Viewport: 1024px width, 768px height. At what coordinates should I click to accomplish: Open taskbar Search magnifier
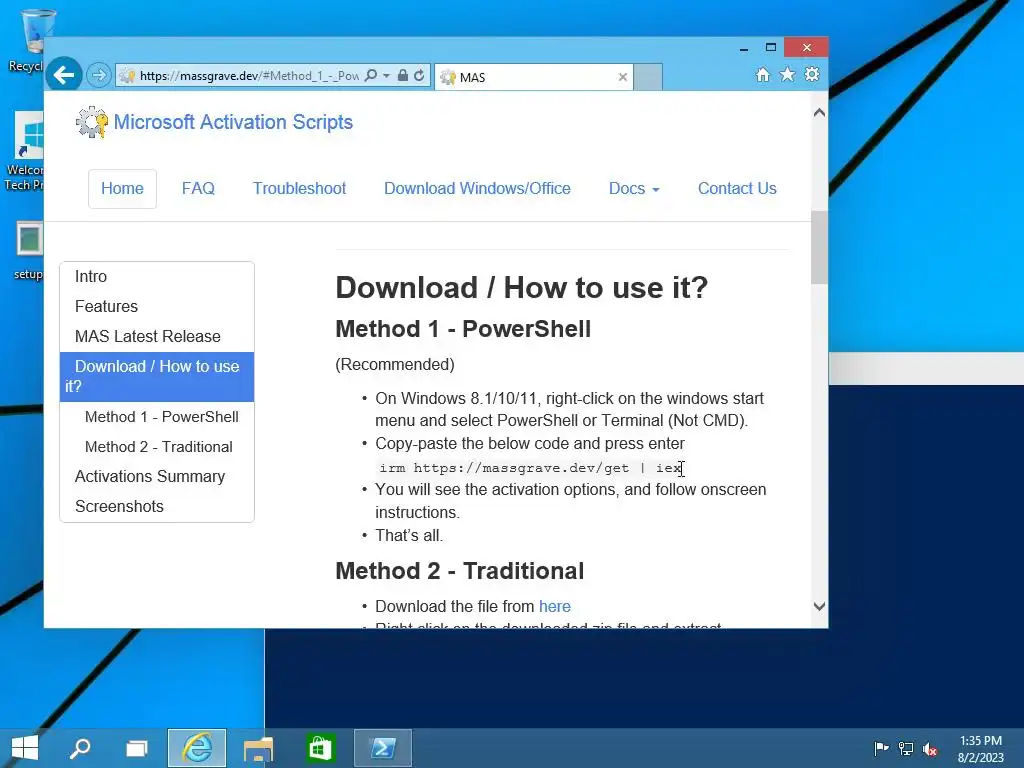[80, 748]
